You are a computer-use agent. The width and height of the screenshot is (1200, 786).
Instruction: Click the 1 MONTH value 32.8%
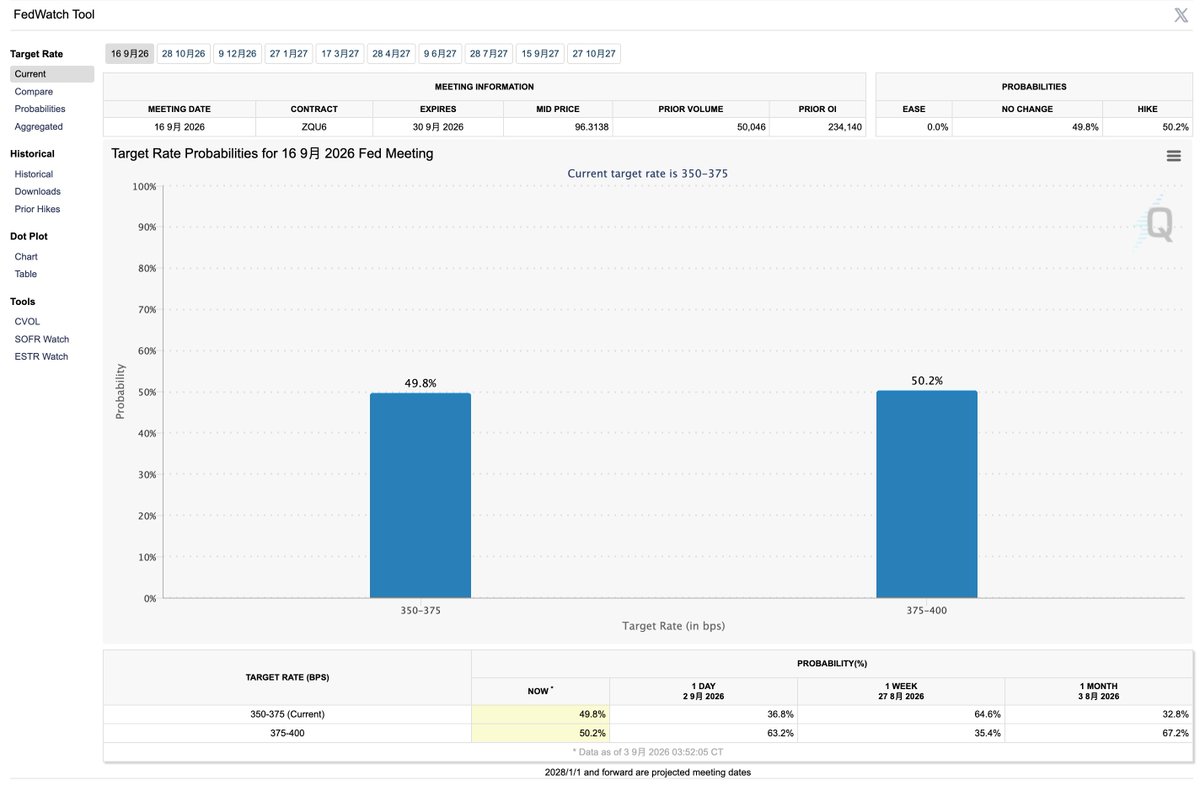coord(1175,714)
